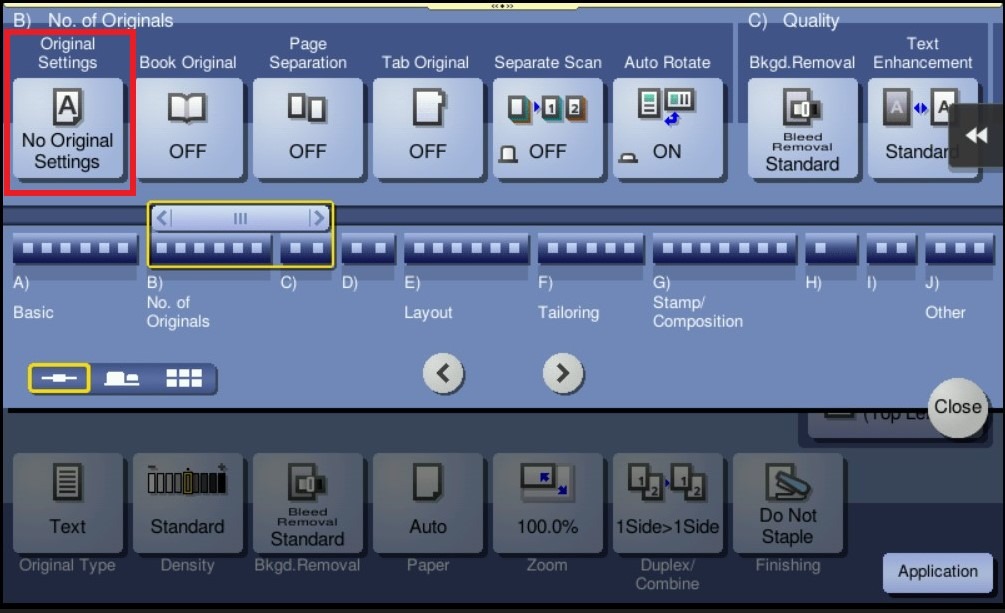Open Original Settings button

(x=68, y=129)
